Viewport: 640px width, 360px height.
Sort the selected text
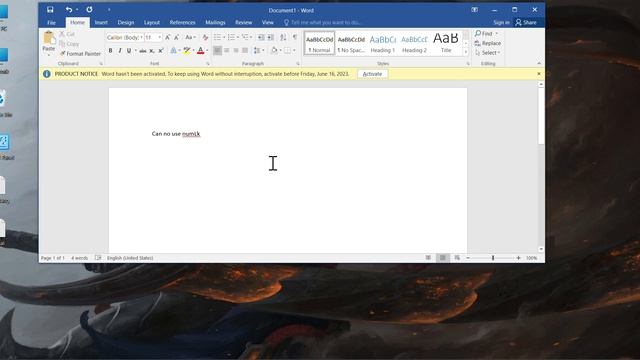point(283,38)
